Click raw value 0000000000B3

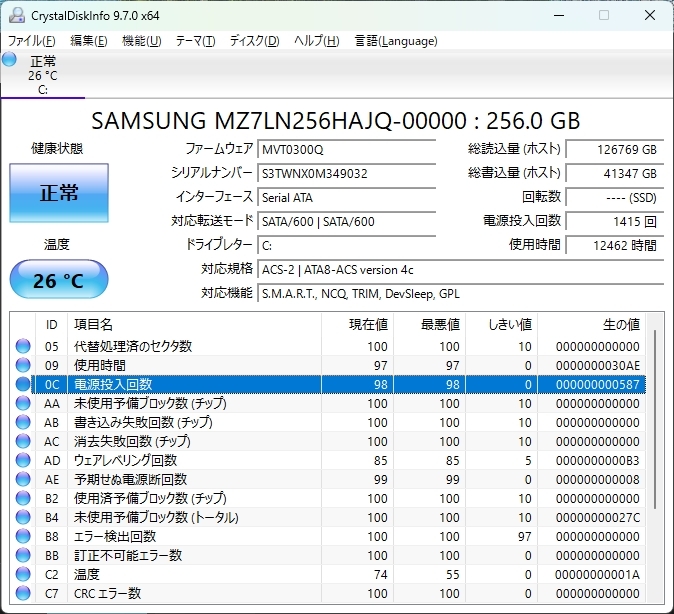[597, 460]
